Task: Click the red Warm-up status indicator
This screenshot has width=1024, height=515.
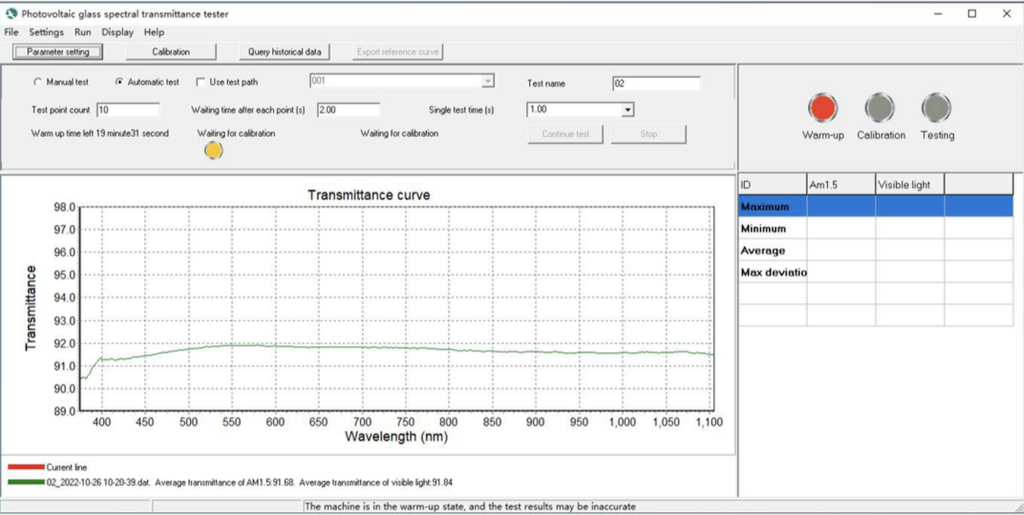Action: coord(823,107)
